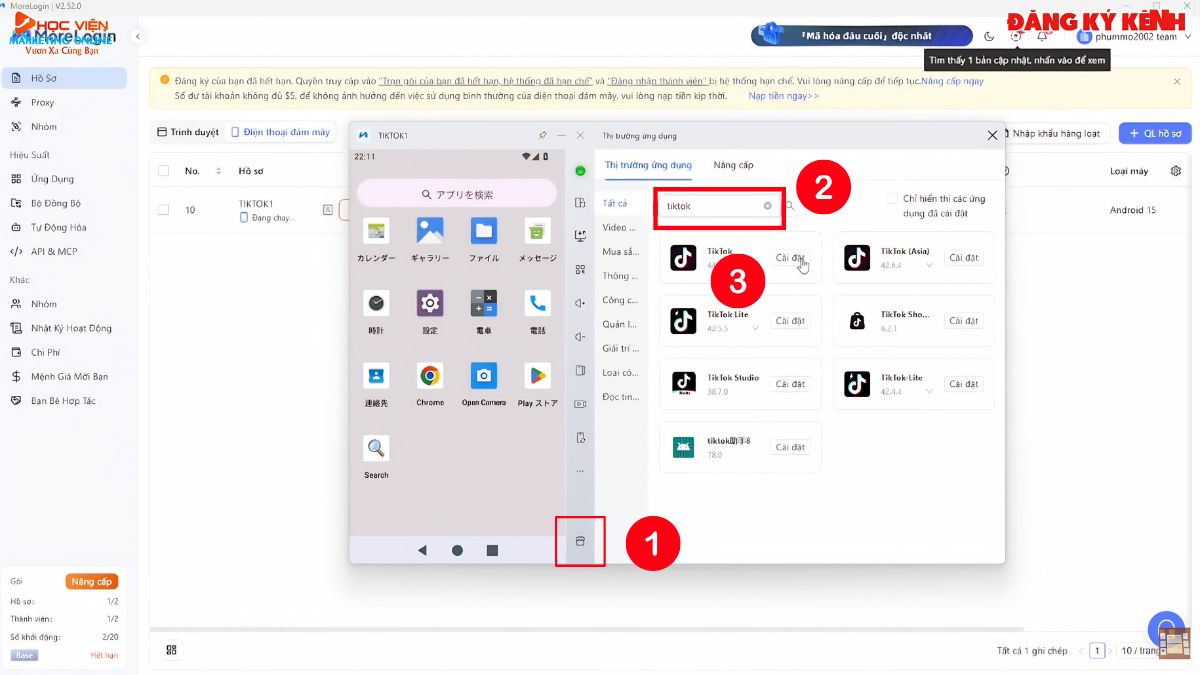Click the volume down icon in phone sidebar
This screenshot has height=675, width=1200.
coord(580,337)
